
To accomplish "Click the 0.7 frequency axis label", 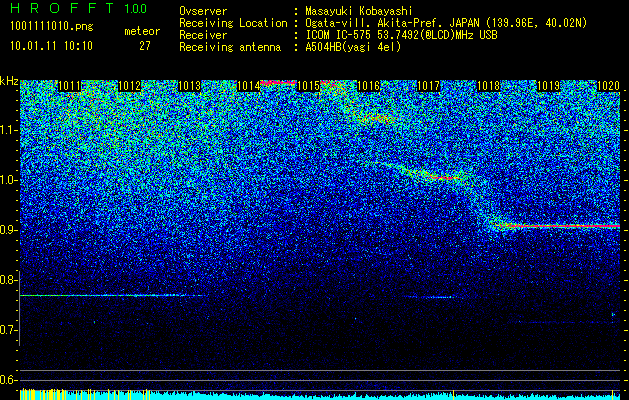I will click(x=8, y=330).
